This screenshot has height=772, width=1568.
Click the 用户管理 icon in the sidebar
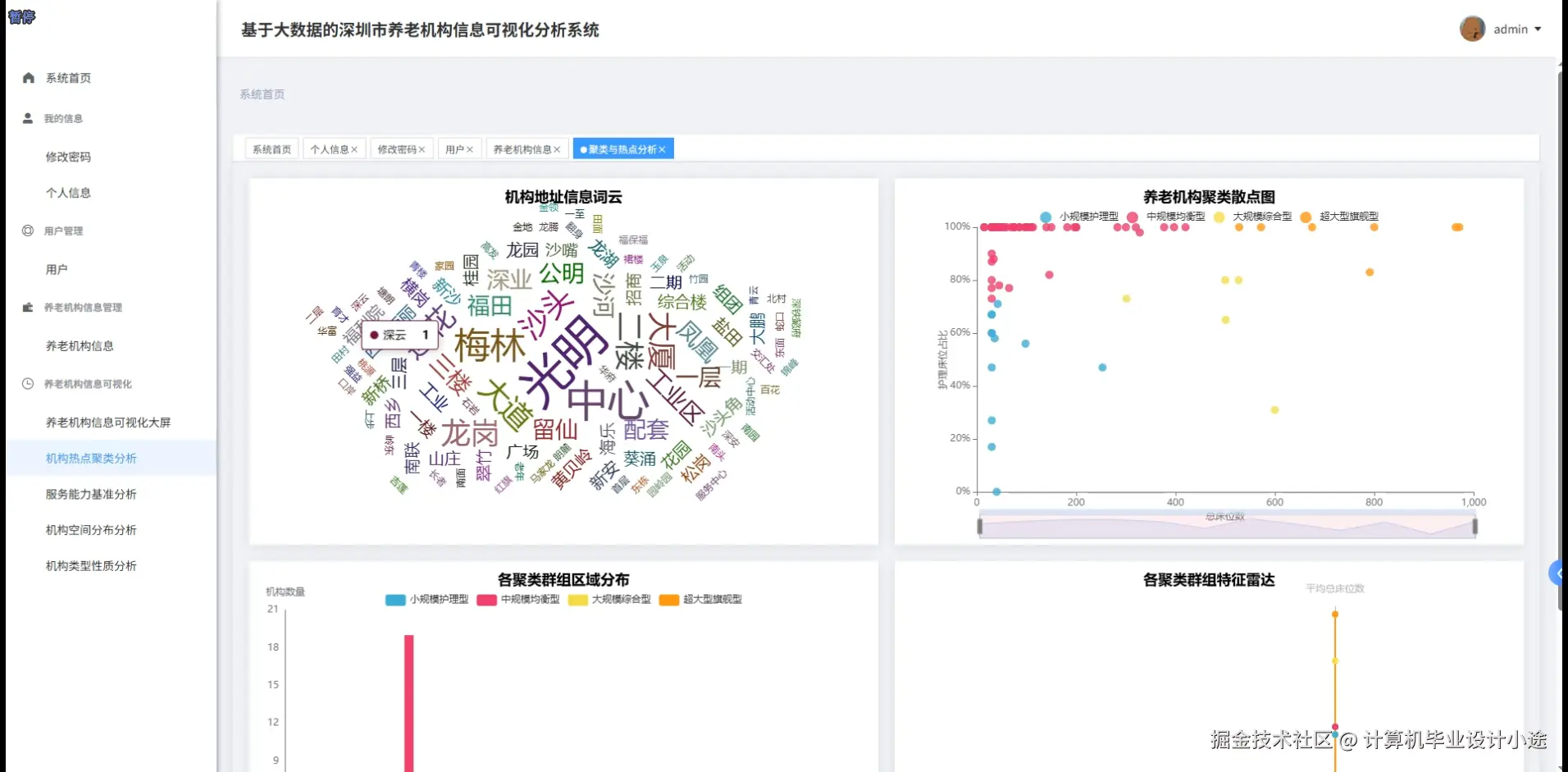coord(27,231)
